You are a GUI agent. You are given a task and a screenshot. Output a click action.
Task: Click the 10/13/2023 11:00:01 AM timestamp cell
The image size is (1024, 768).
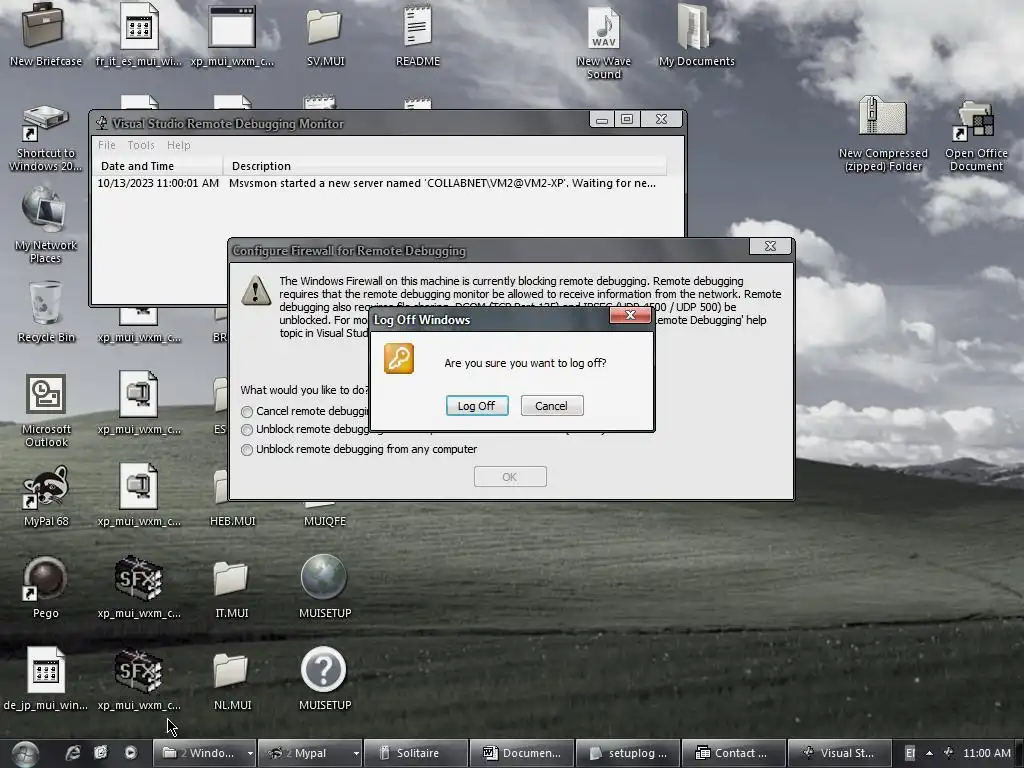(158, 184)
